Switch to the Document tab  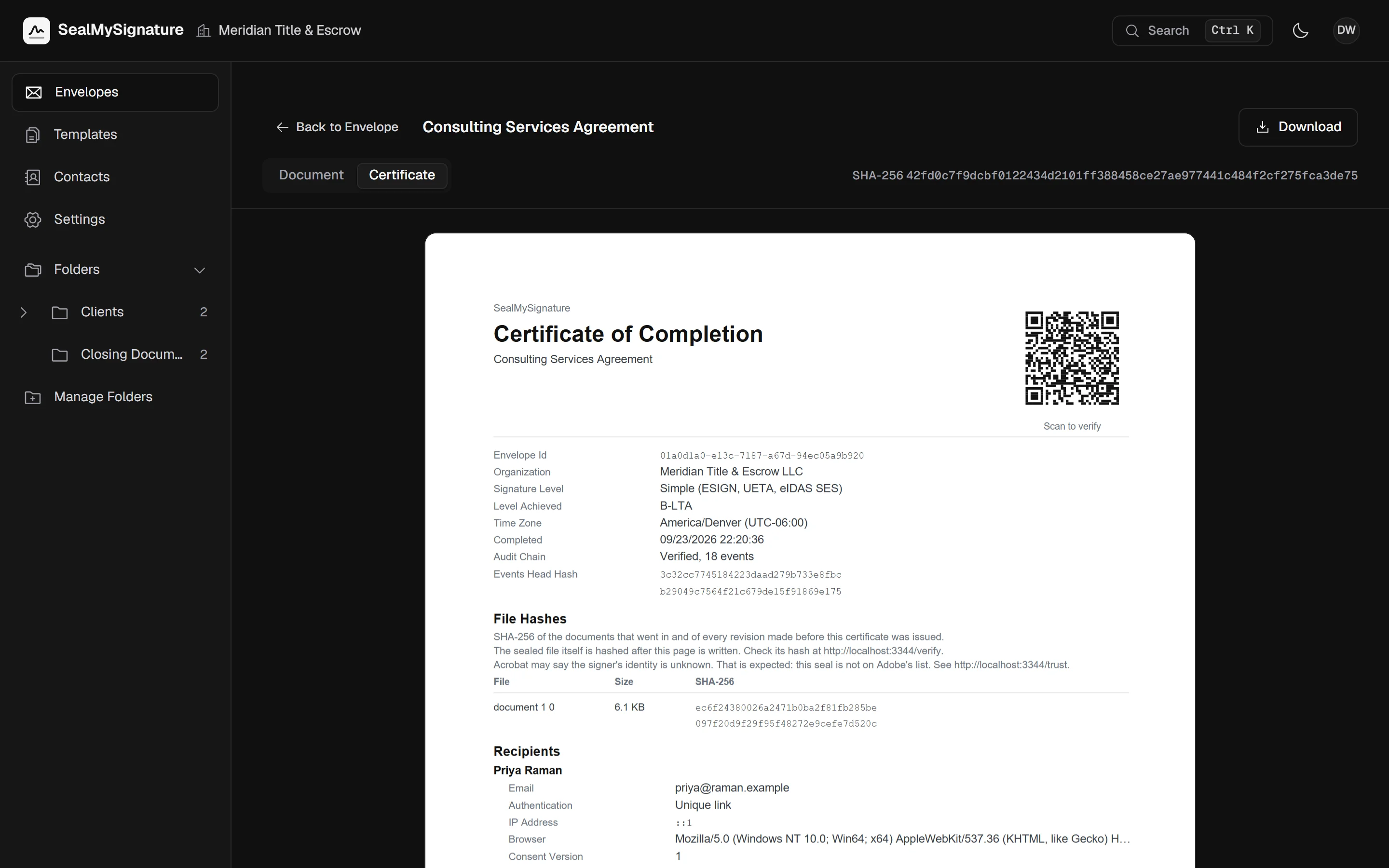pos(311,175)
